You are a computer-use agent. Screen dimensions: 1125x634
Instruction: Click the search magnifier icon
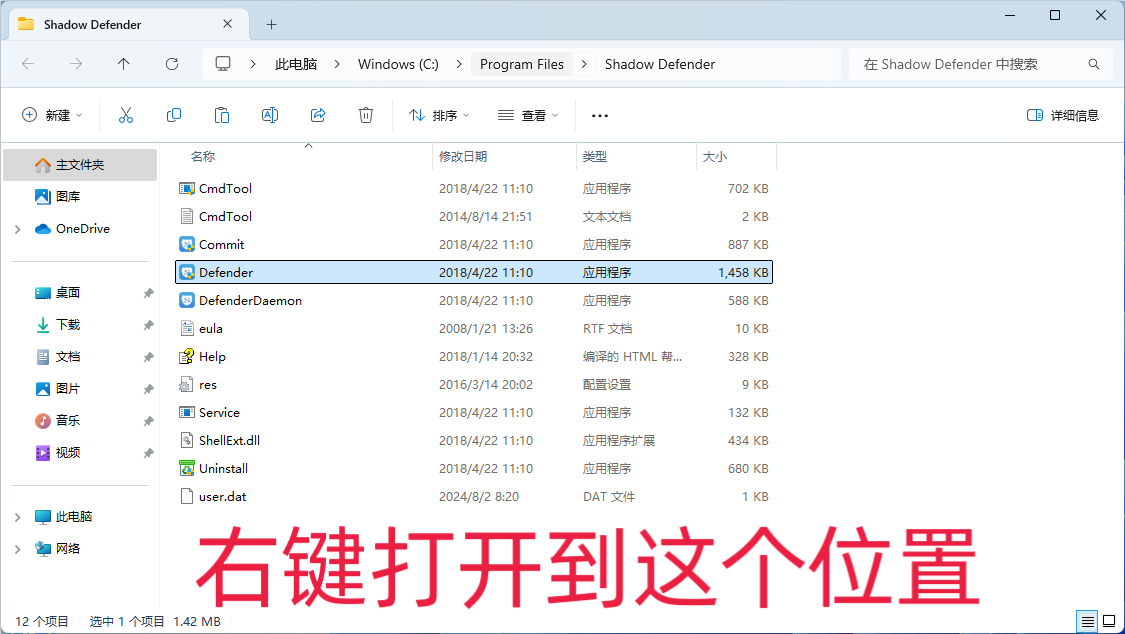tap(1093, 64)
